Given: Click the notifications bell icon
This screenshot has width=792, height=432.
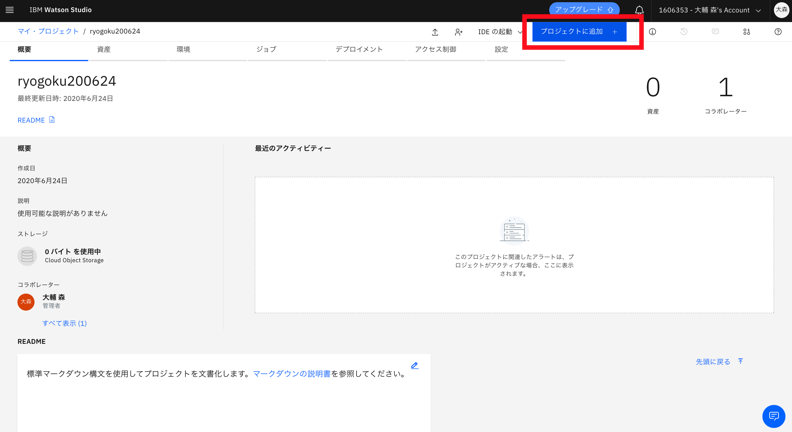Looking at the screenshot, I should 639,10.
